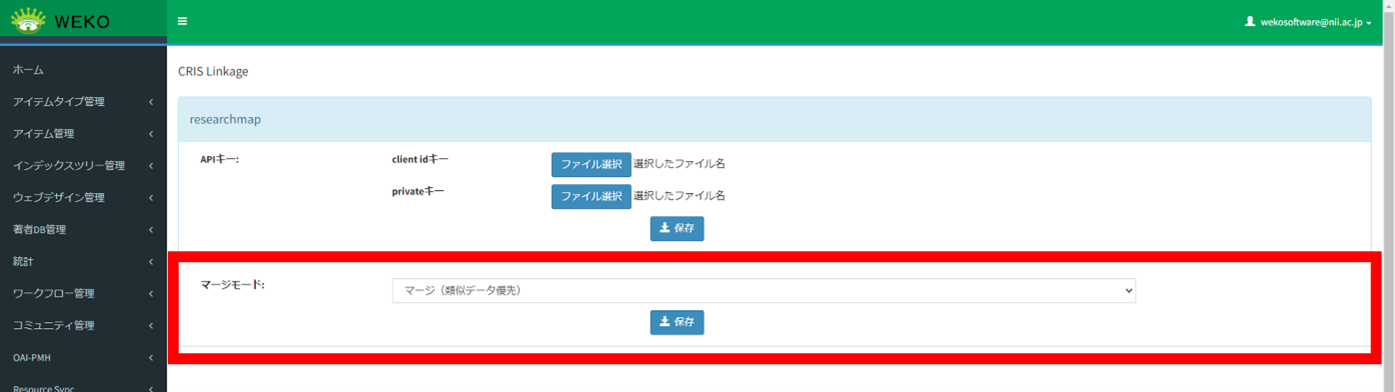The image size is (1395, 392).
Task: Click chevron beside 統計
Action: click(151, 262)
